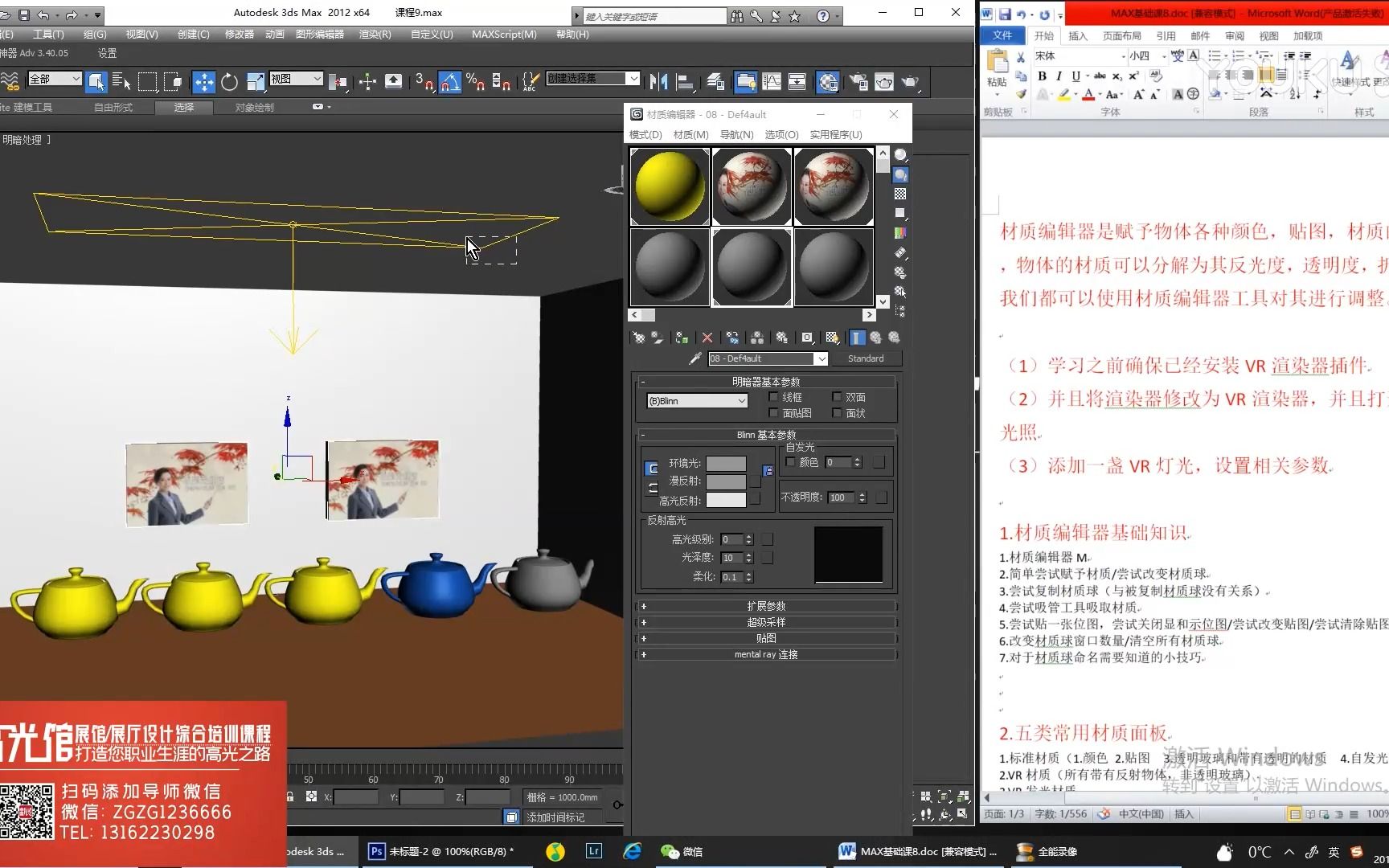Click Show Shaded Material in Viewport icon
This screenshot has width=1389, height=868.
[833, 338]
